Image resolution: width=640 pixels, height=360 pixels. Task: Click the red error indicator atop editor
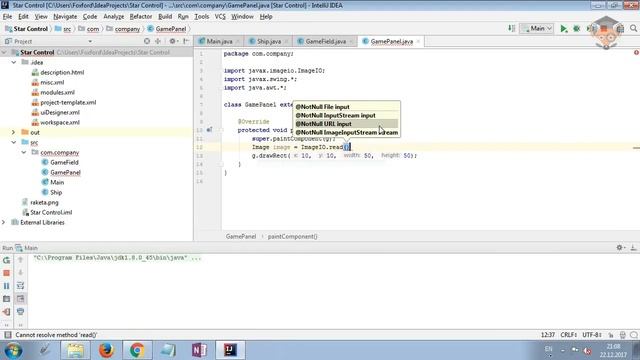coord(636,52)
